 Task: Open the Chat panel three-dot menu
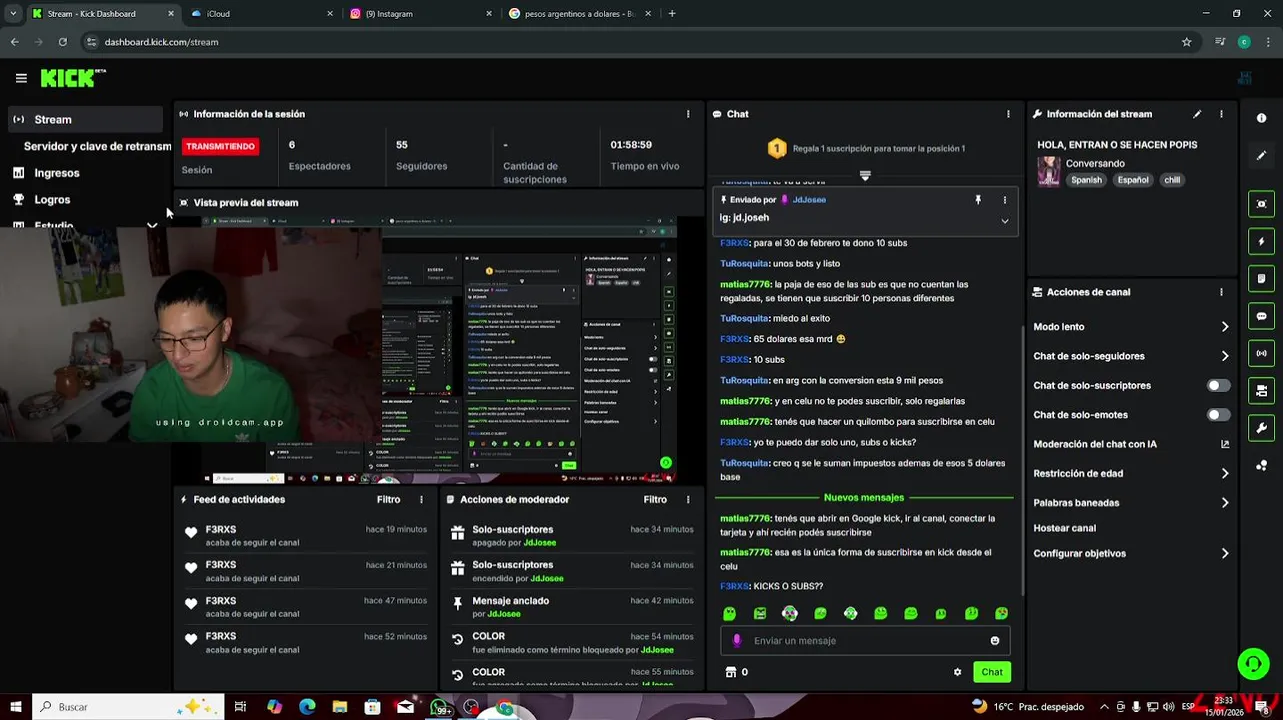tap(1008, 114)
